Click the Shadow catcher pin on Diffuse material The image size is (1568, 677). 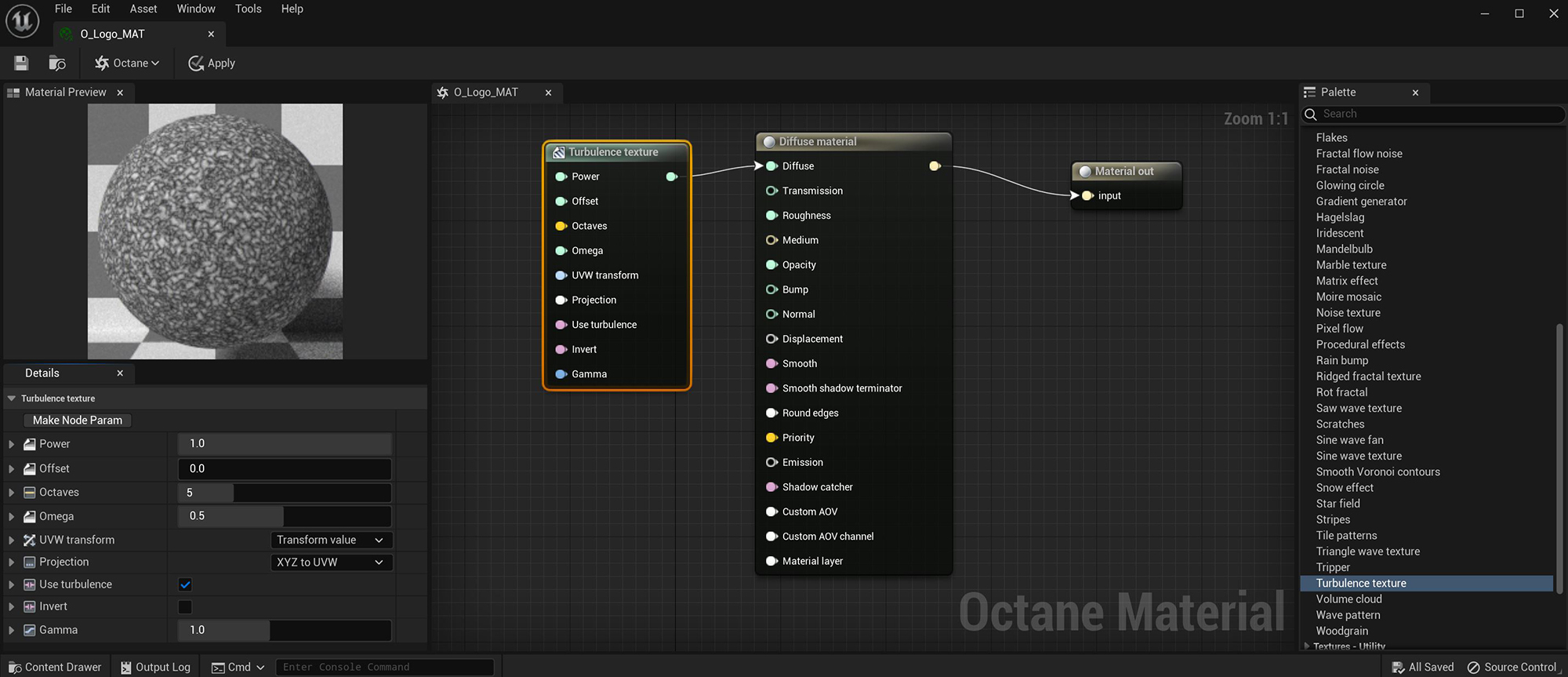pyautogui.click(x=771, y=487)
